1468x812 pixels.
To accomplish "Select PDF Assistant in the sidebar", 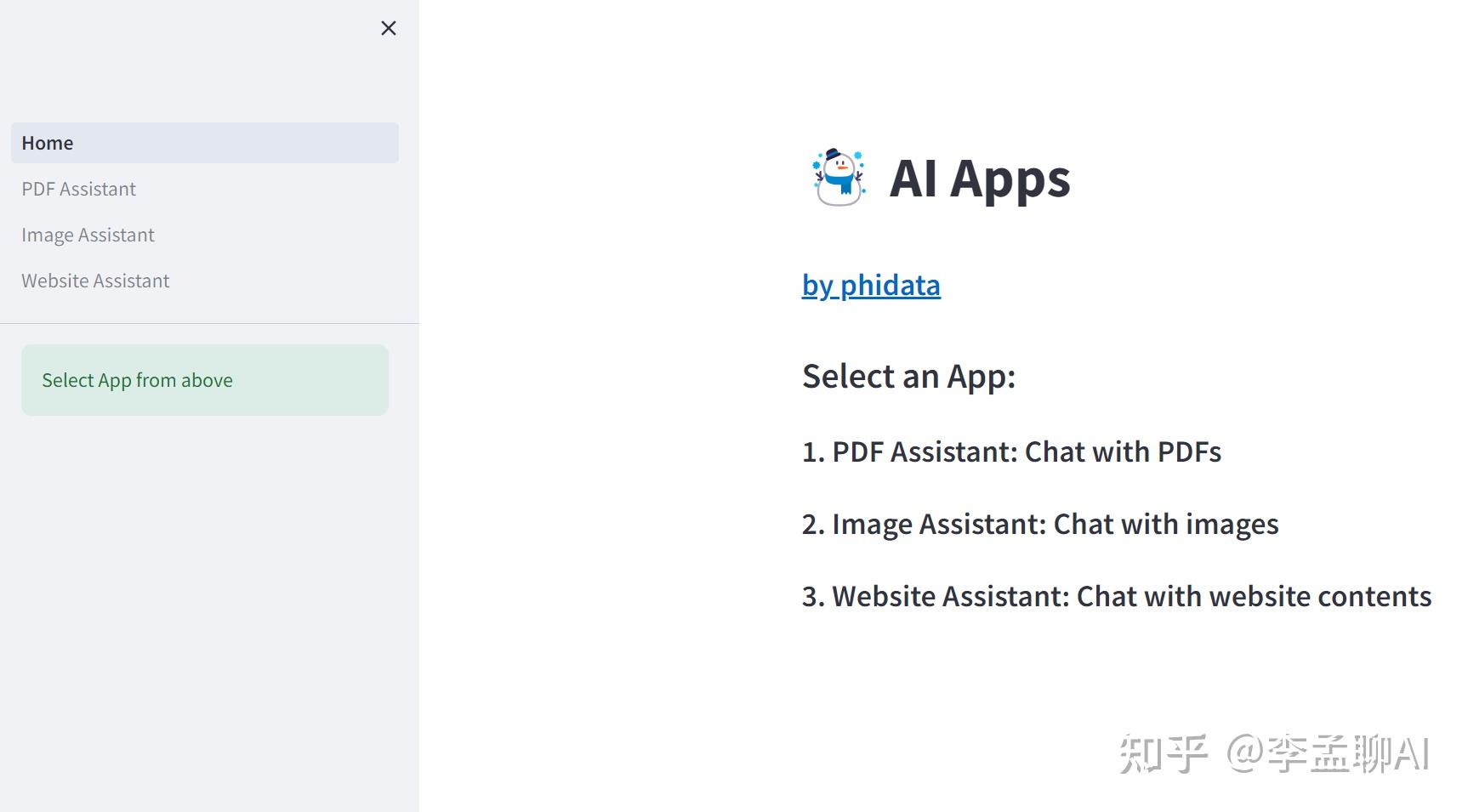I will (x=78, y=189).
